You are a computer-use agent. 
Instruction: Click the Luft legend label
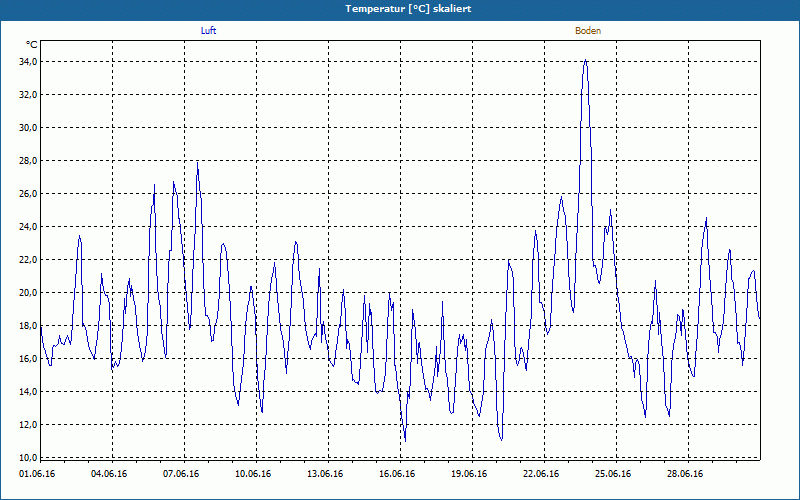click(208, 31)
